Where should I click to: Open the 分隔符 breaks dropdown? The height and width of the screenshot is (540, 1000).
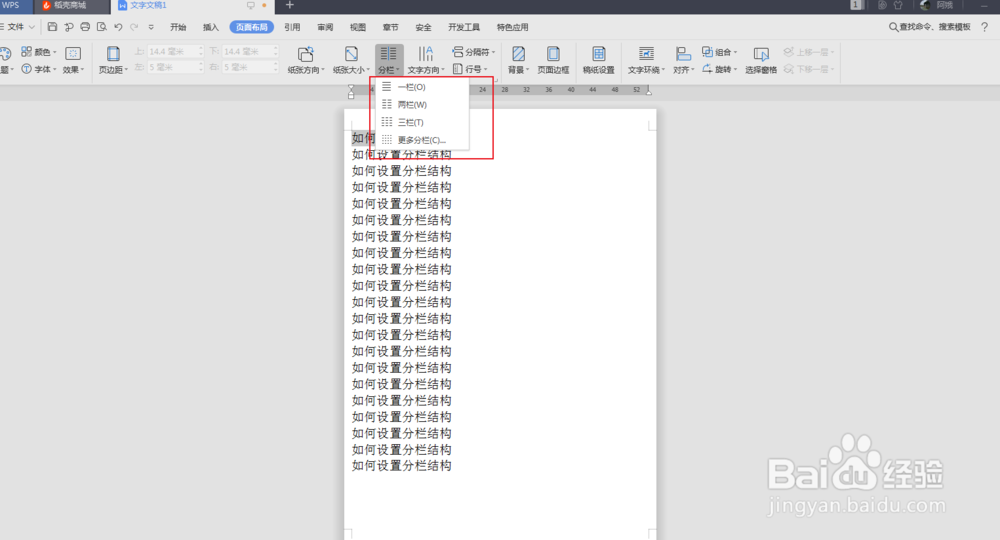point(474,52)
